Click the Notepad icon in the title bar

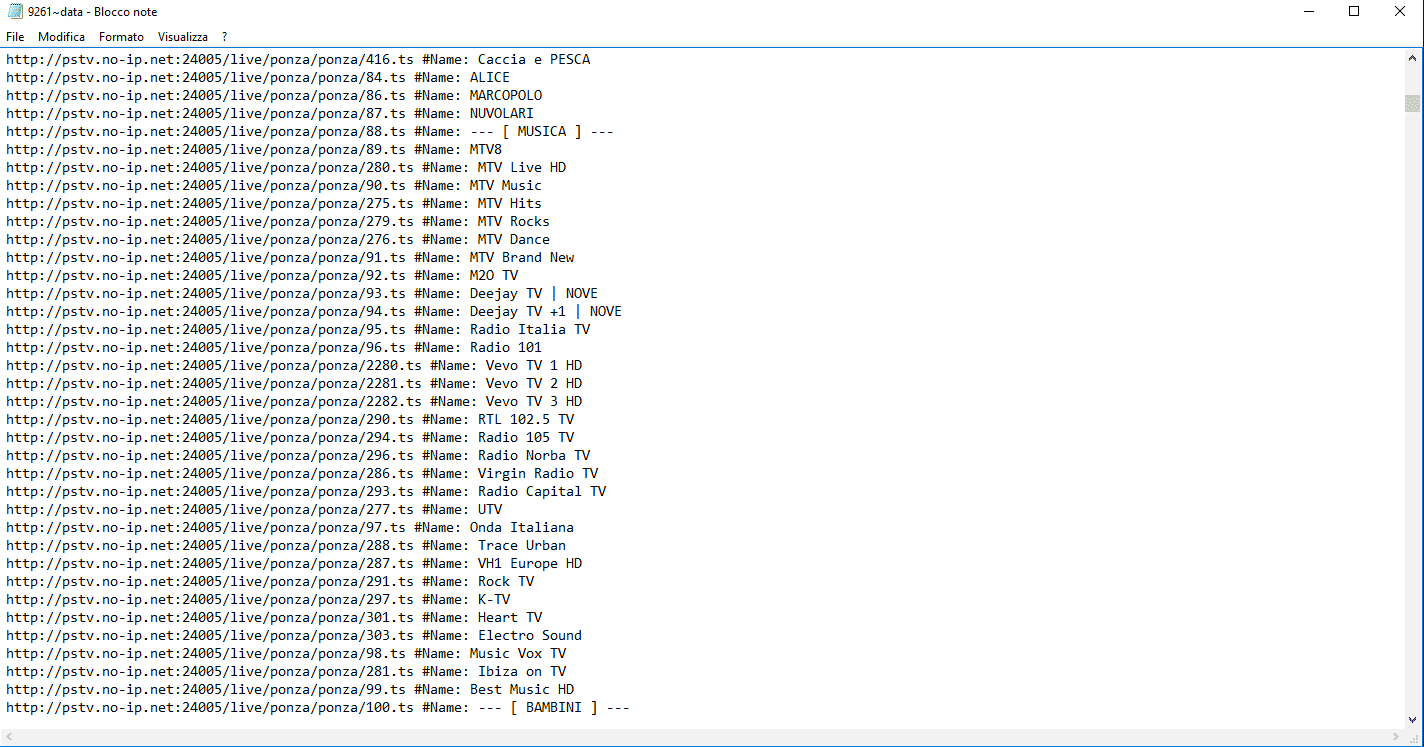click(x=15, y=12)
